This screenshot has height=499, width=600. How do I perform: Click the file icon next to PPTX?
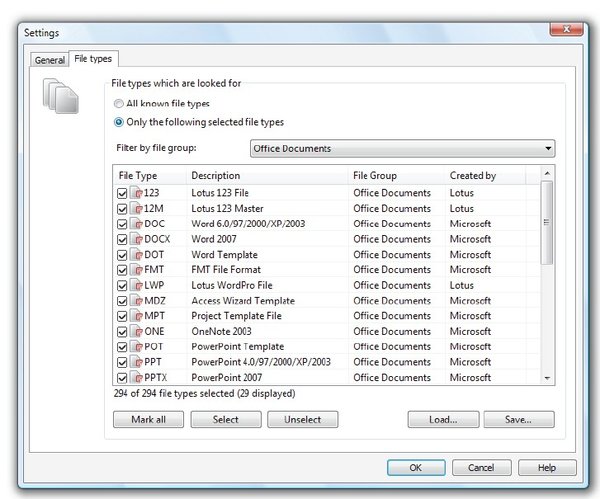[x=136, y=378]
